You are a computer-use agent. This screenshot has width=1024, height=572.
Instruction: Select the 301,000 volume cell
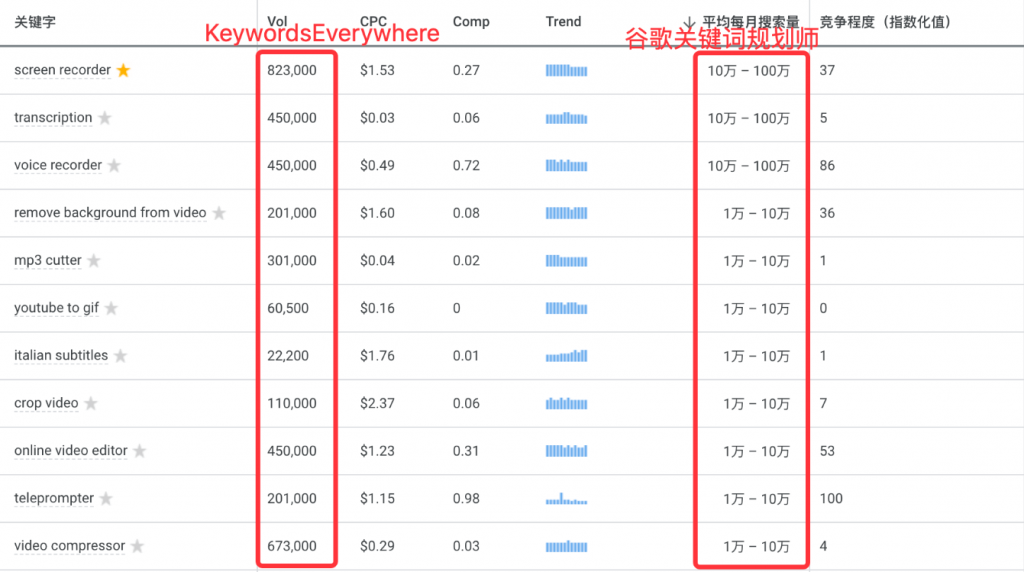291,261
